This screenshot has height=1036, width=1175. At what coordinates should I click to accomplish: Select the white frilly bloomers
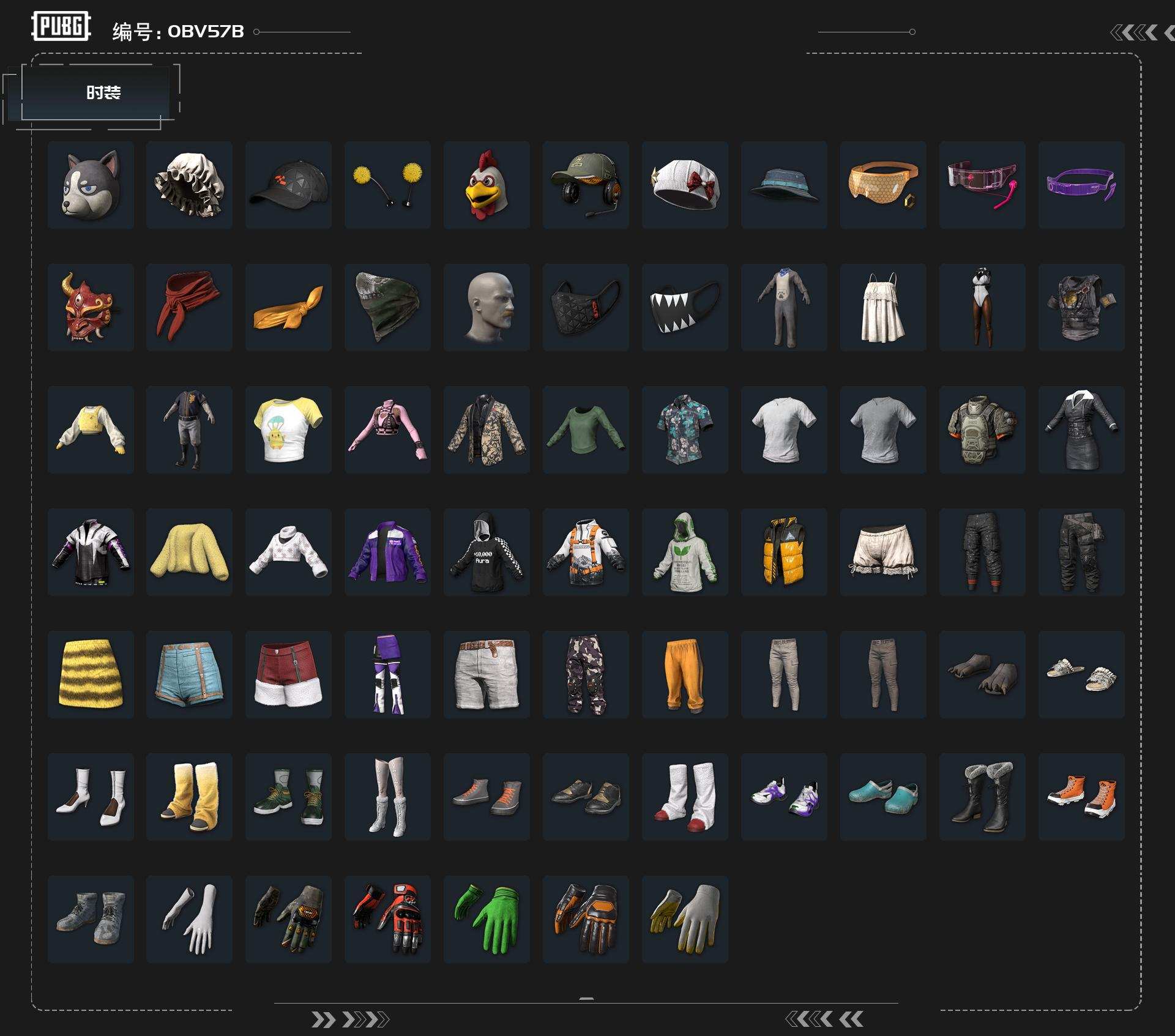point(883,552)
